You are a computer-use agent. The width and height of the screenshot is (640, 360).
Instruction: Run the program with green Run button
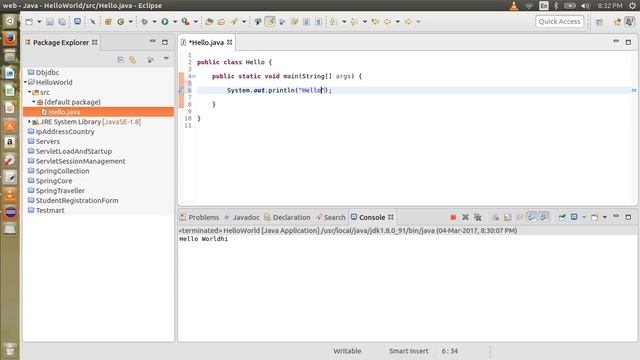[165, 22]
